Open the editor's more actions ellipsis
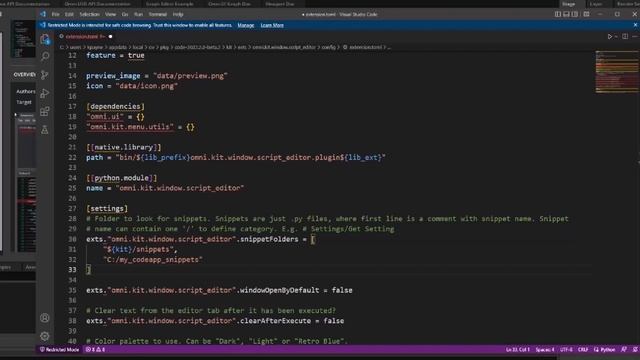Screen dimensions: 640x360 click(635, 36)
